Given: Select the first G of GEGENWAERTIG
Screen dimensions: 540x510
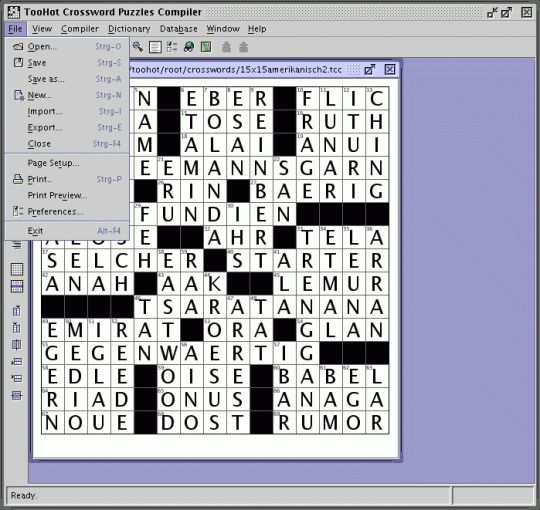Looking at the screenshot, I should click(x=53, y=353).
